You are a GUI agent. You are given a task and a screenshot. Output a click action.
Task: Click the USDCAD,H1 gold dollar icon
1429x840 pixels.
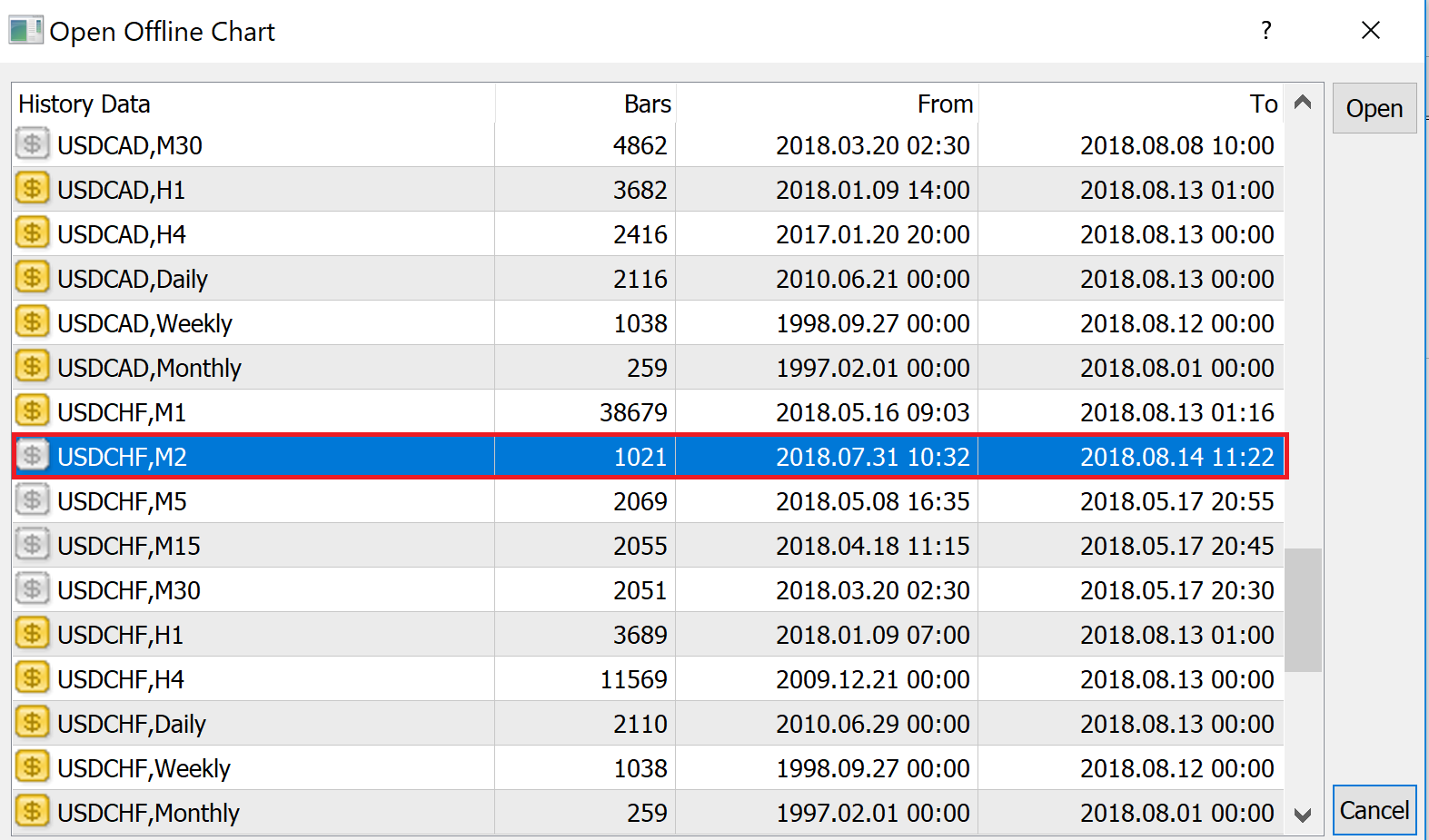pos(33,188)
